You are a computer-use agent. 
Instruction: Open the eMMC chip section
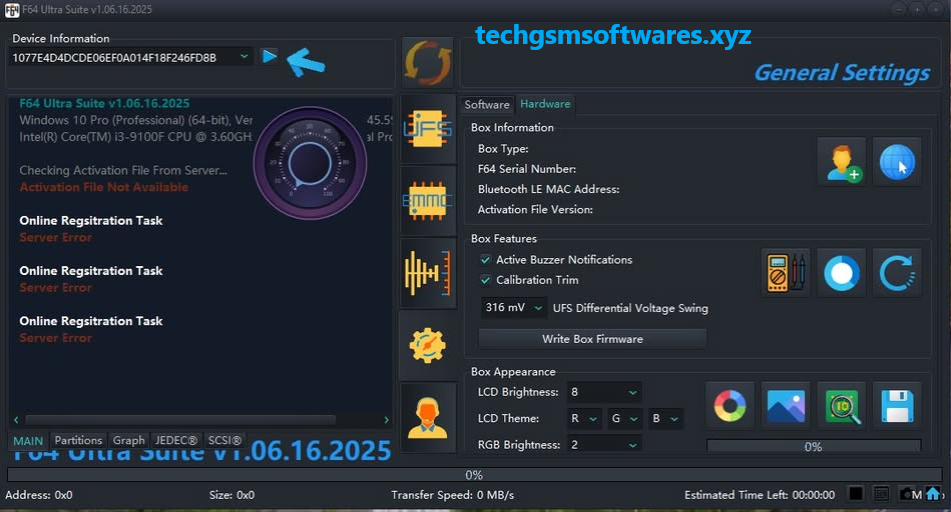428,201
